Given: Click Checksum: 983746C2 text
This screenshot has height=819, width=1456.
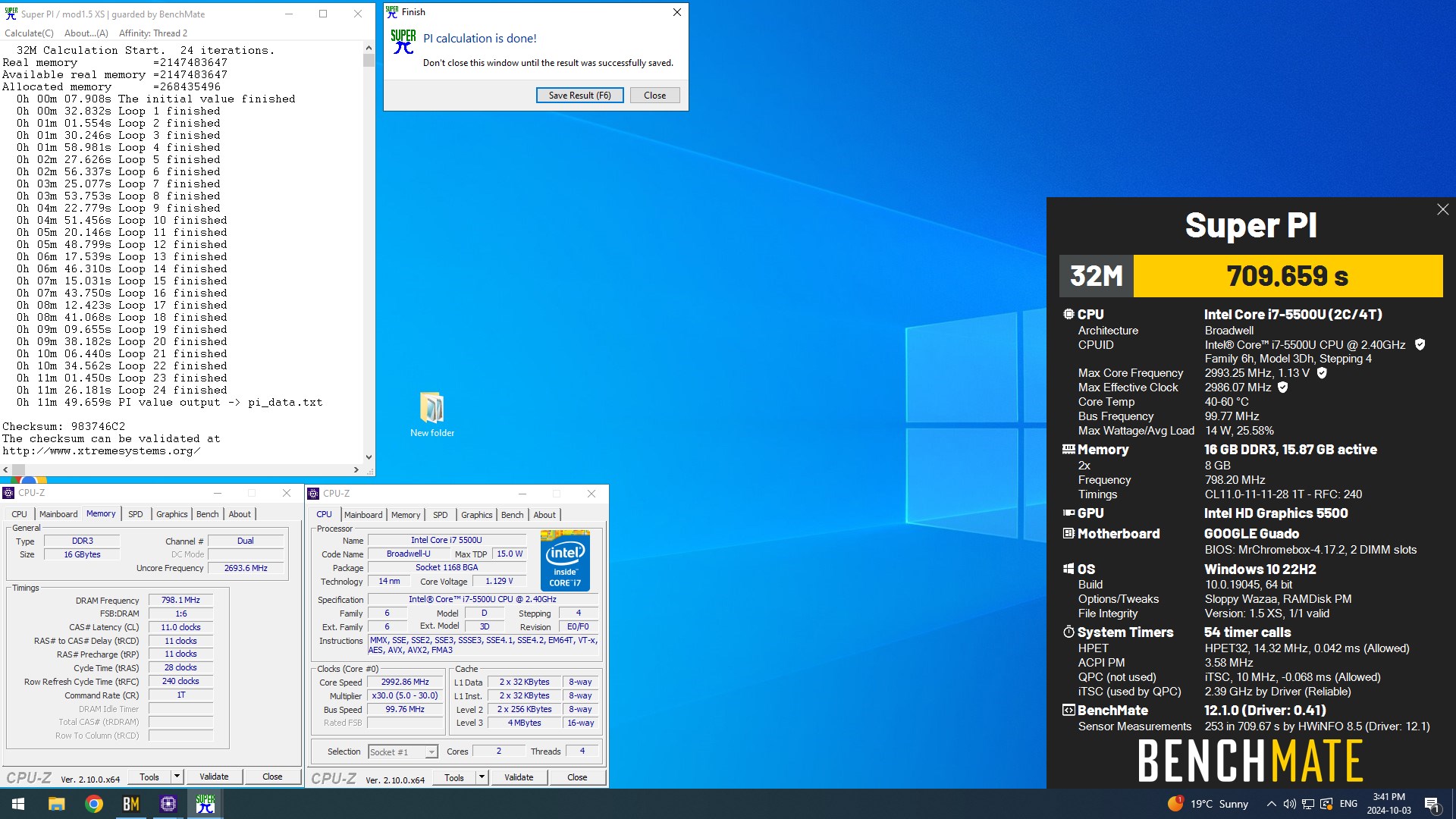Looking at the screenshot, I should tap(64, 426).
